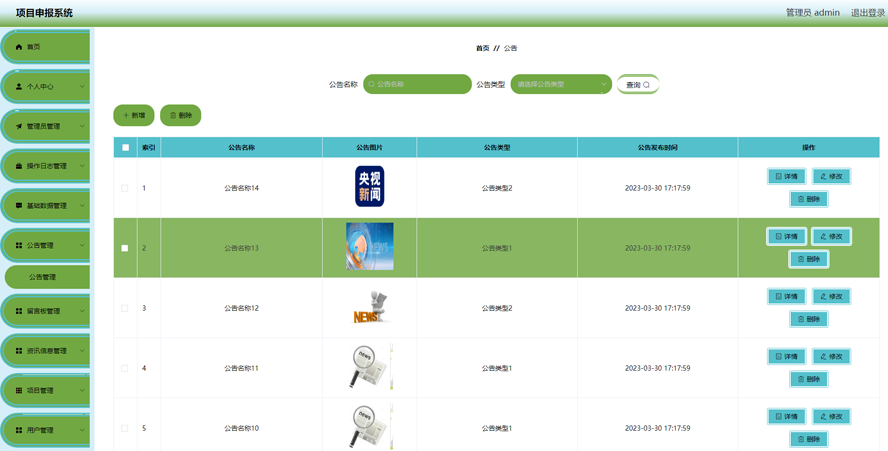Click 修改 for 公告名称11
This screenshot has width=888, height=451.
[x=831, y=356]
